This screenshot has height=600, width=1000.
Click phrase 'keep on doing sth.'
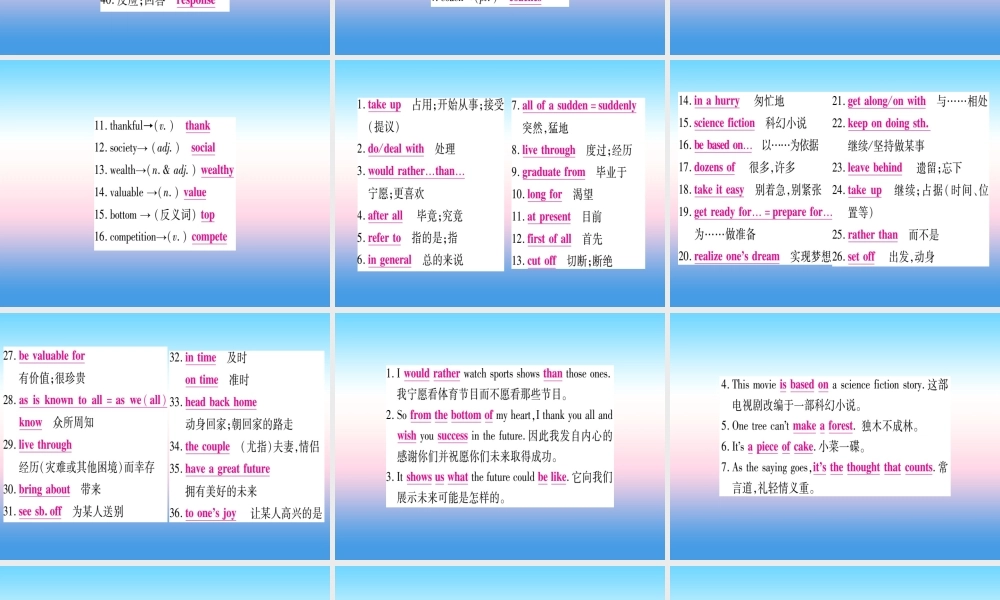(888, 123)
